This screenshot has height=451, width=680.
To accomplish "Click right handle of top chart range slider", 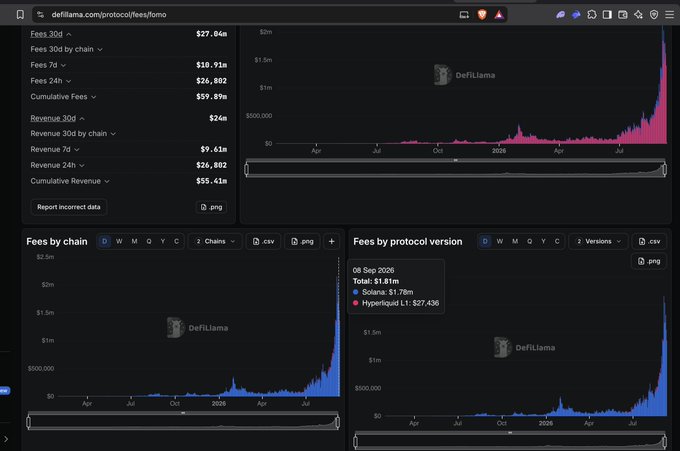I will 664,169.
